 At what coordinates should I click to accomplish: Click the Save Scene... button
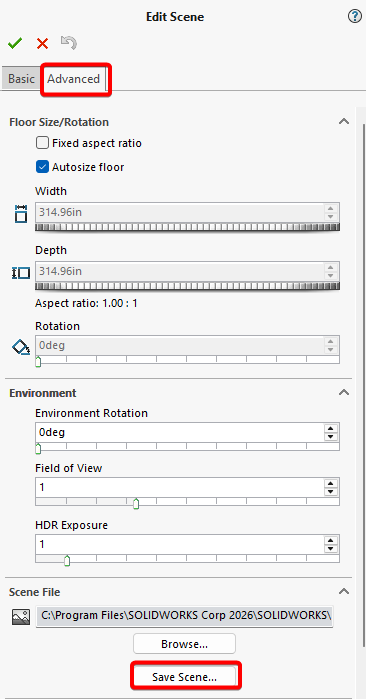[x=184, y=677]
